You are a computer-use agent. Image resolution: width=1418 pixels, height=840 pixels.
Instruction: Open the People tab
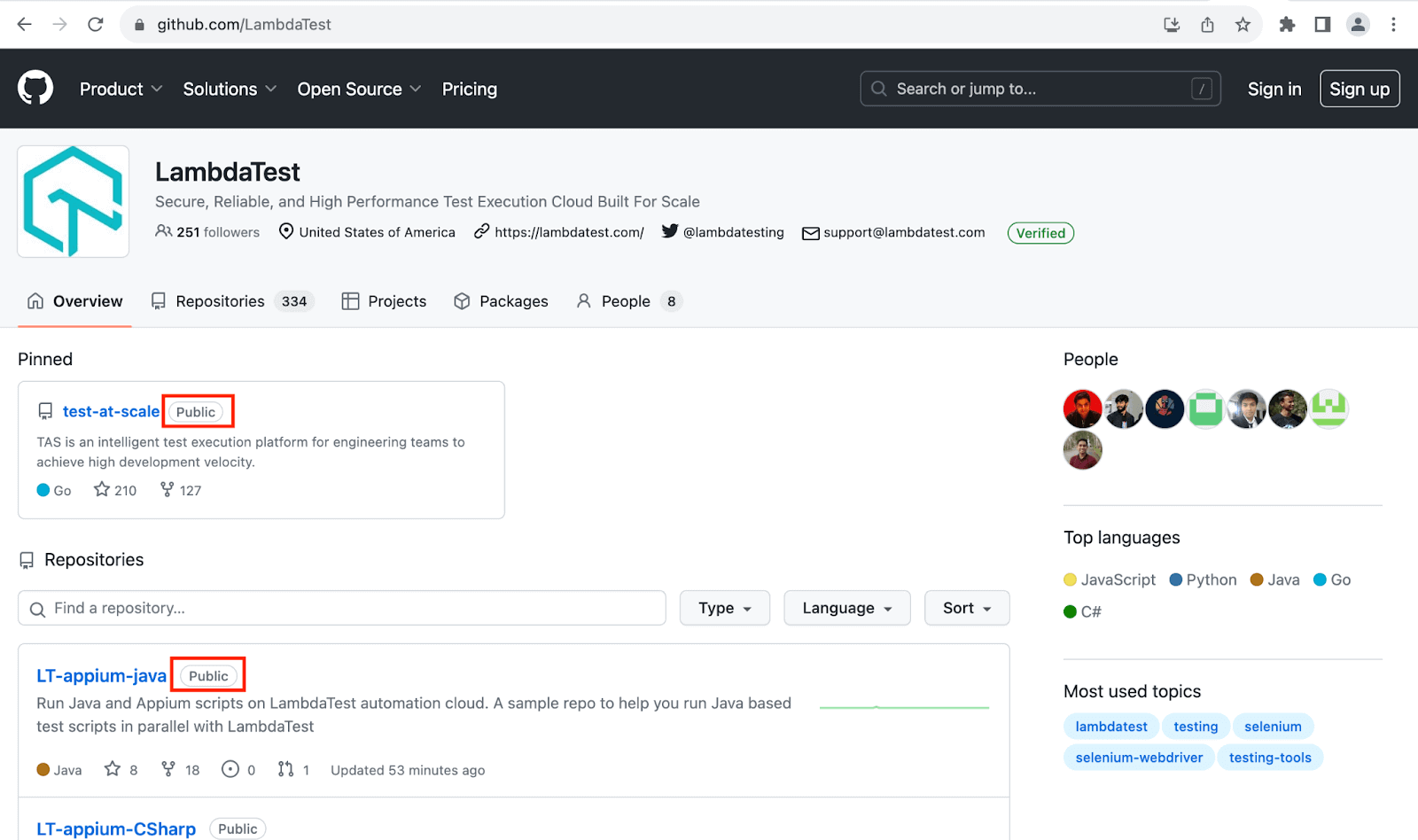click(x=626, y=301)
